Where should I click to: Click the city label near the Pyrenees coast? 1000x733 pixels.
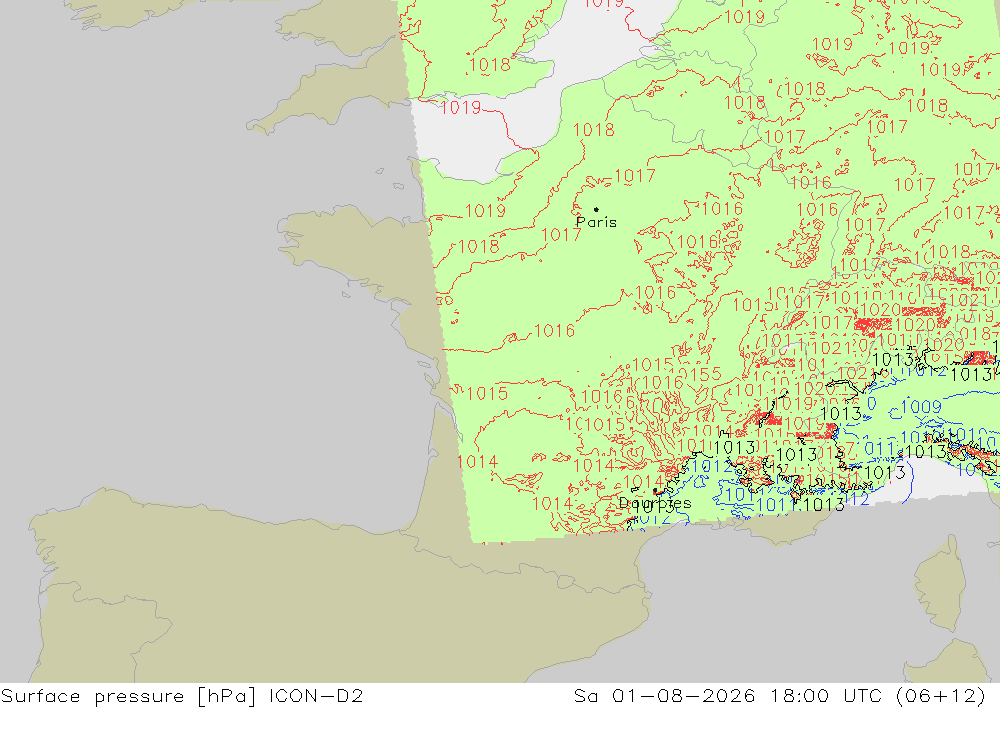[x=655, y=503]
